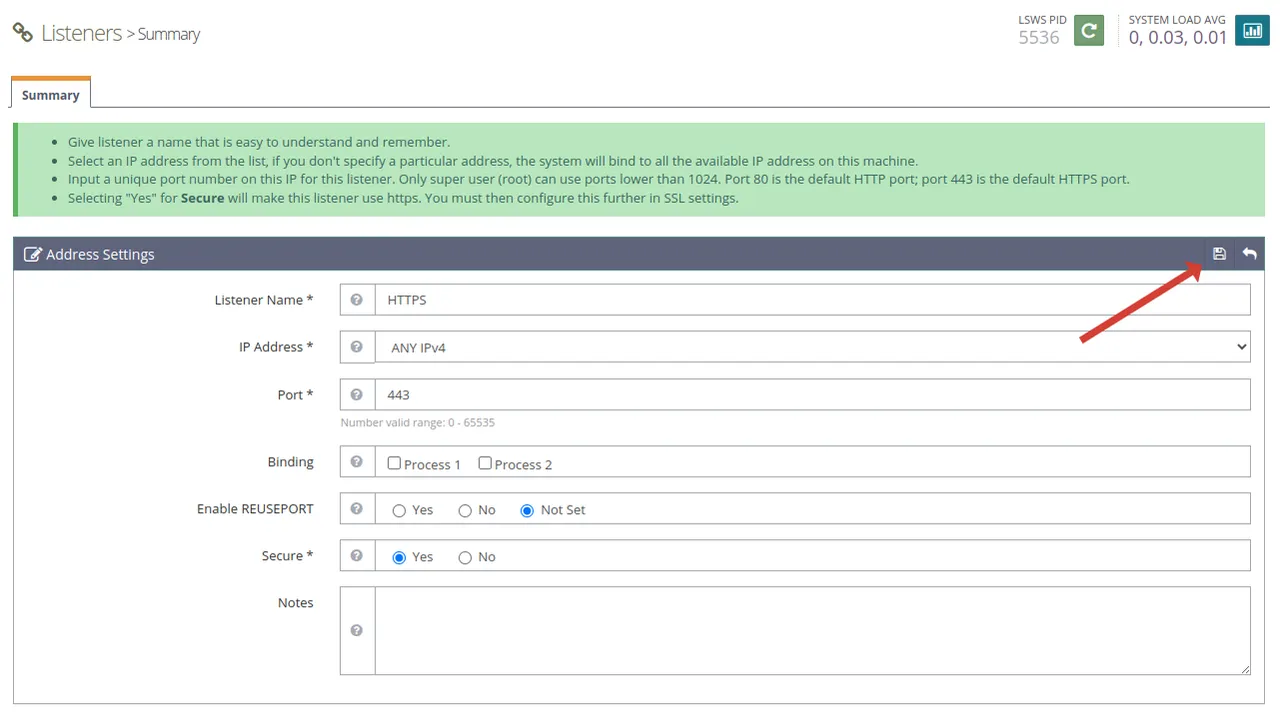Click the Listeners breadcrumb title
Image resolution: width=1280 pixels, height=717 pixels.
pyautogui.click(x=81, y=33)
